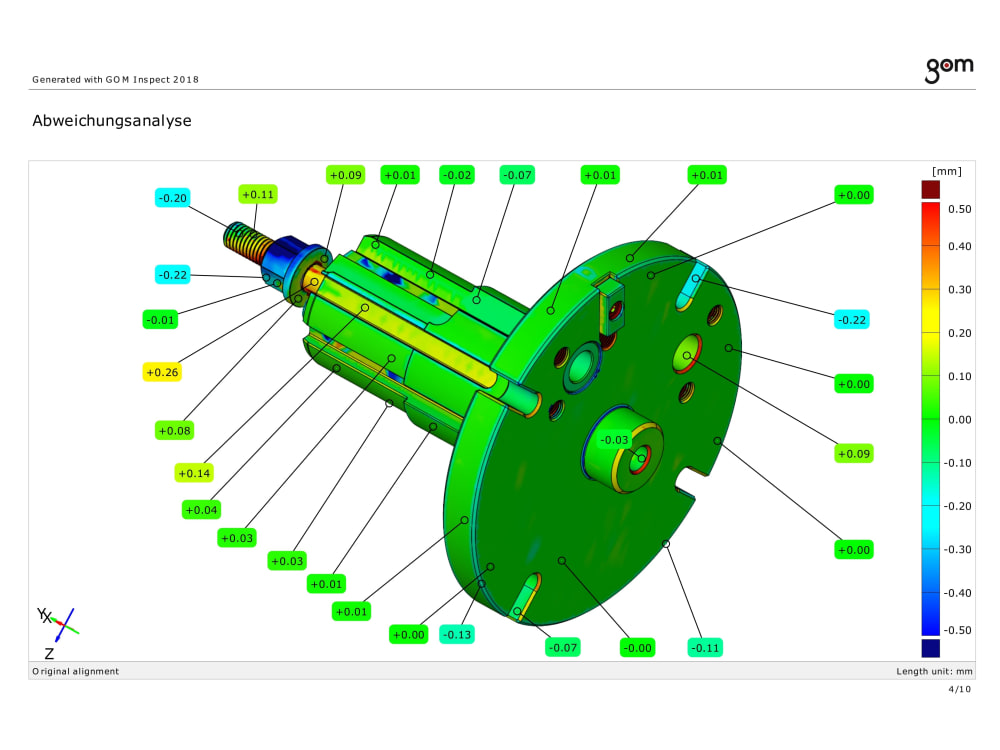Screen dimensions: 1000x750
Task: Click the gom logo in the header
Action: click(x=948, y=70)
